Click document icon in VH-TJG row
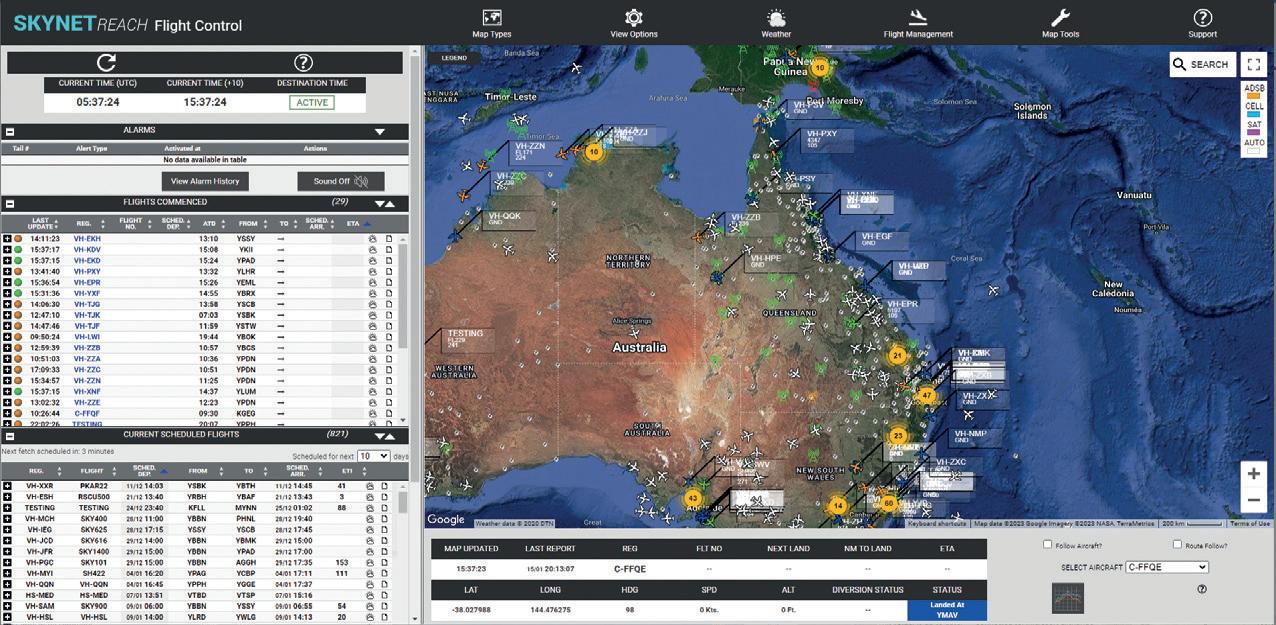Image resolution: width=1276 pixels, height=625 pixels. (389, 305)
